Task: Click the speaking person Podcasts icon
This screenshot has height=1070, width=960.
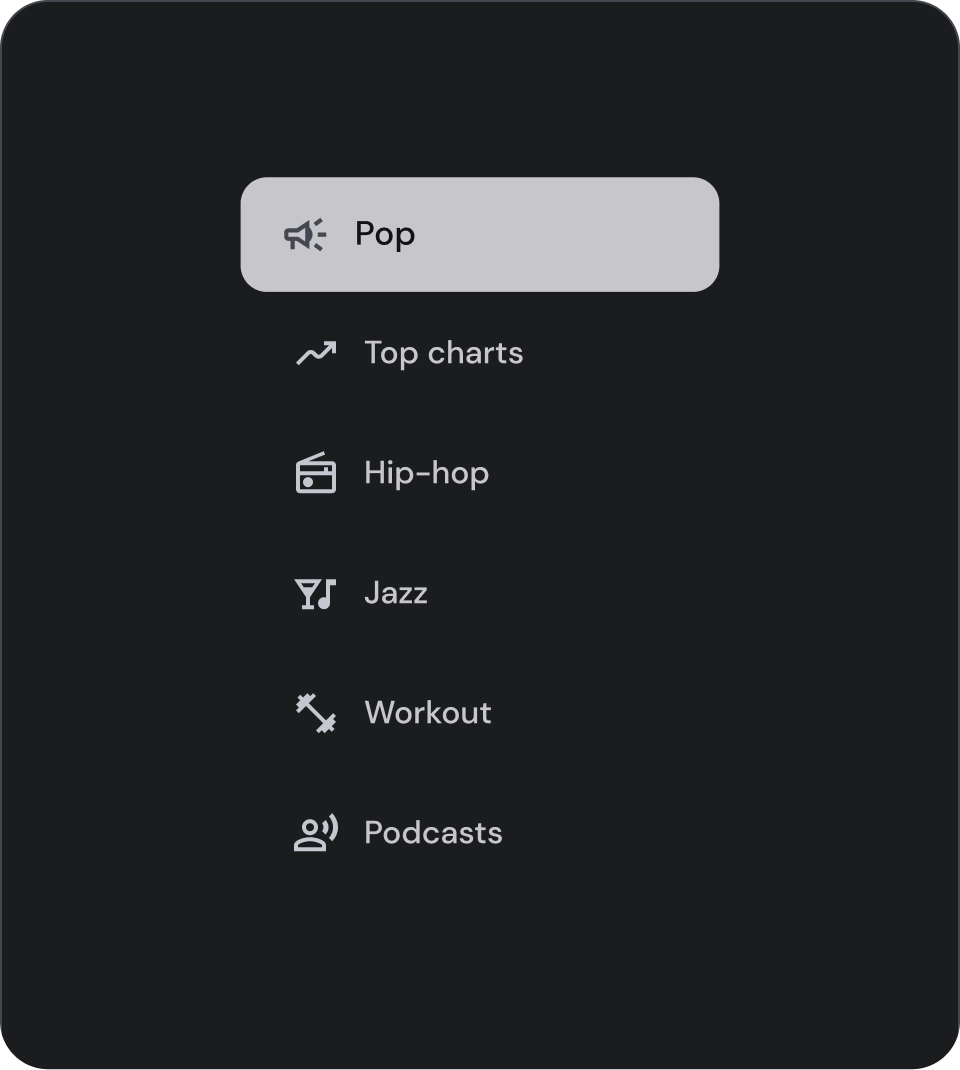Action: point(316,833)
